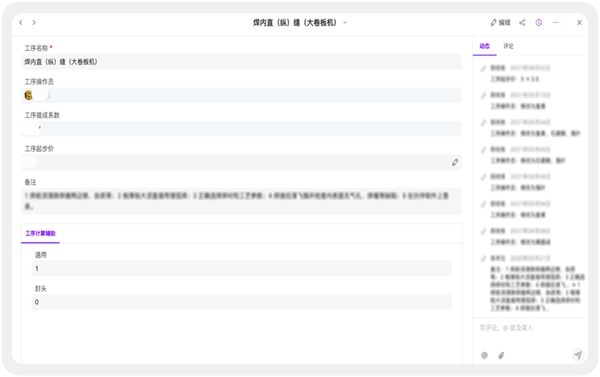Viewport: 600px width, 377px height.
Task: Click the header title 焊内直(纵)缝(大卷板机)
Action: tap(294, 23)
